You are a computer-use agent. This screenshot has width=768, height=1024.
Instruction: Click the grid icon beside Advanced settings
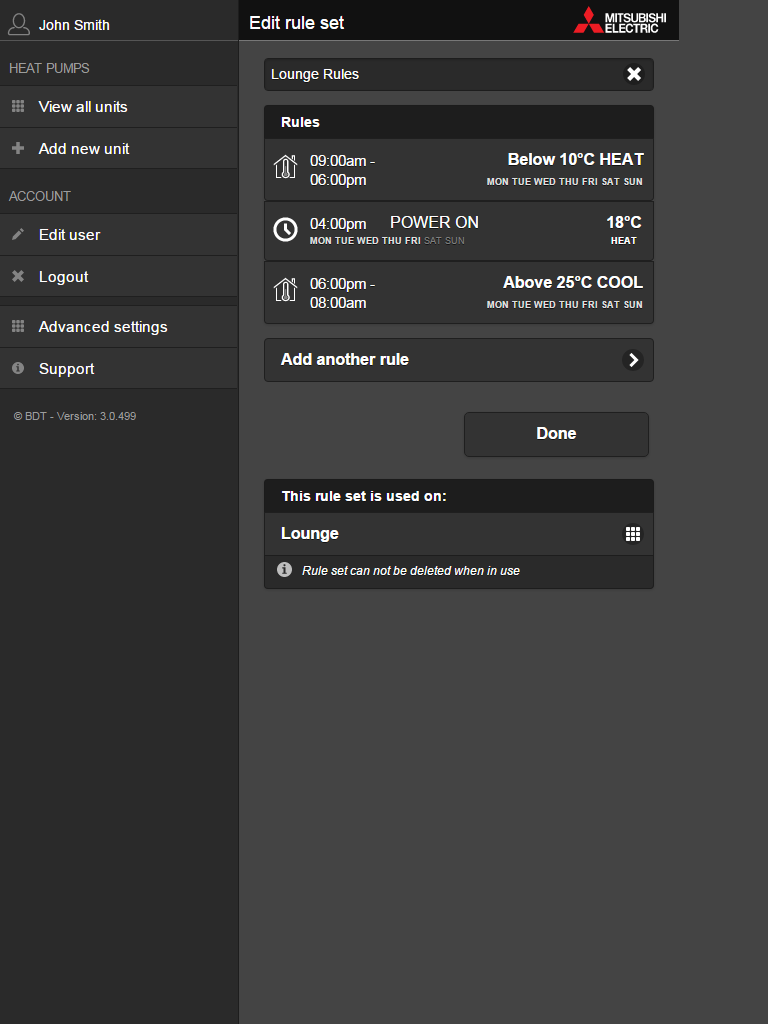click(18, 326)
